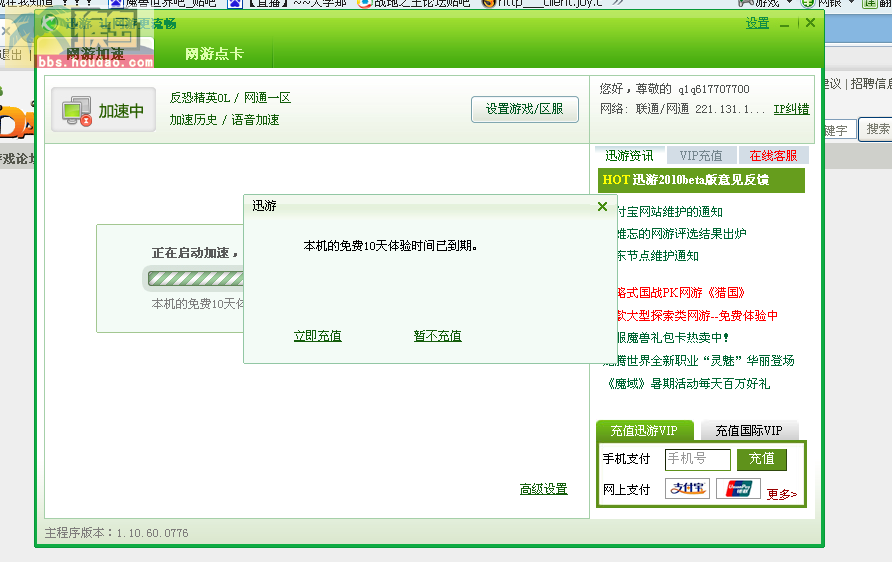Click 反恐精英OL / 网通一区 game link

(x=230, y=98)
